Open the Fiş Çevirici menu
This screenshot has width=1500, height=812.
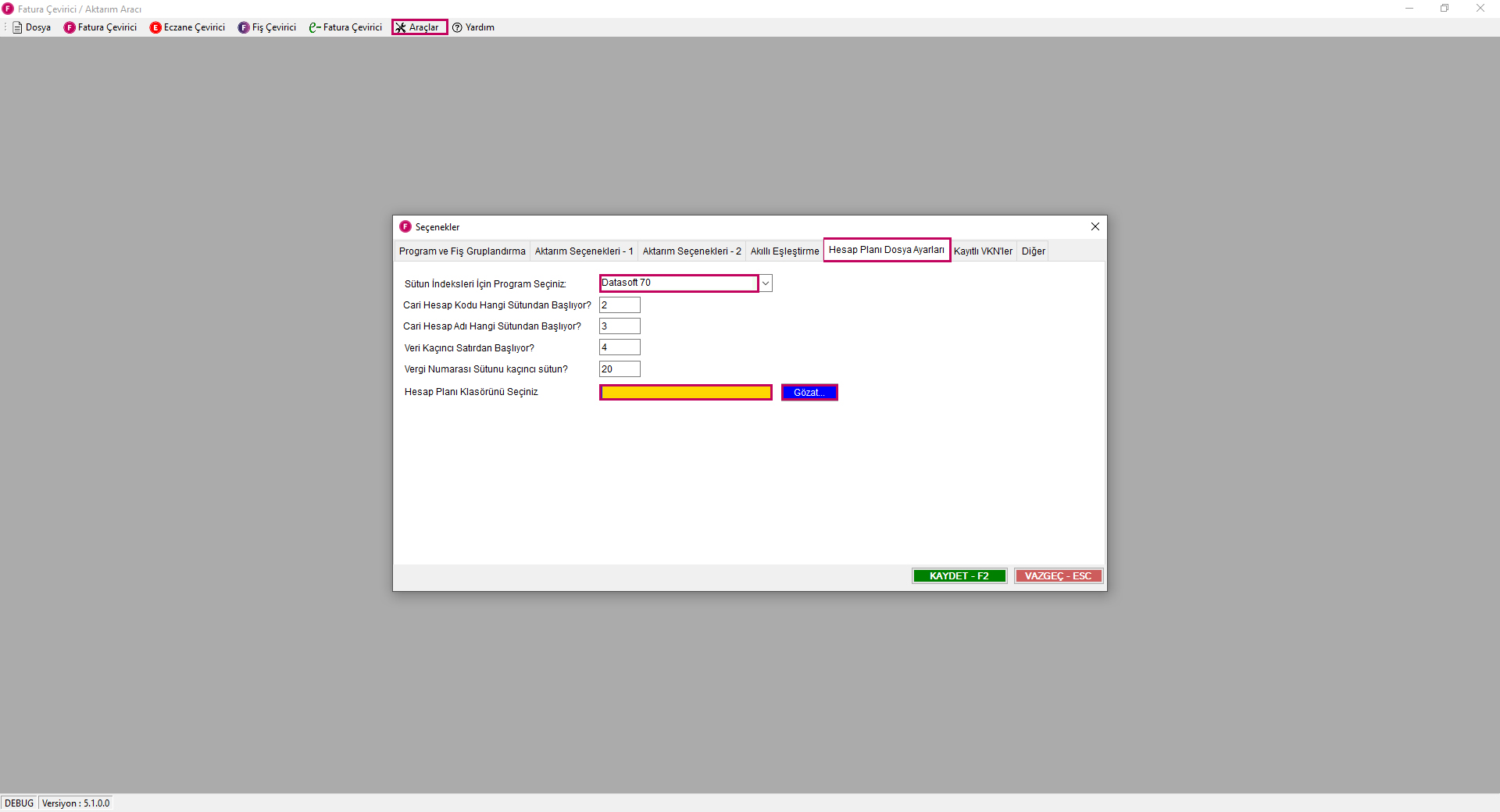point(267,27)
